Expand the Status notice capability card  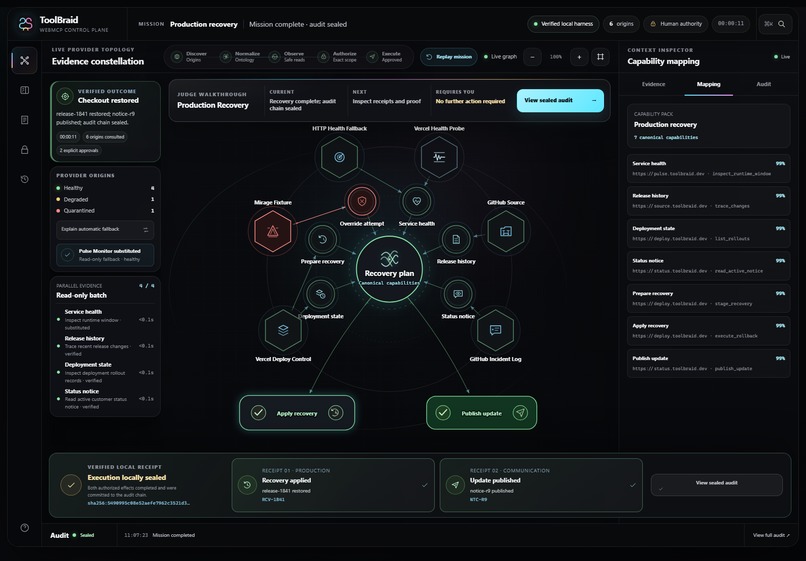pos(708,266)
